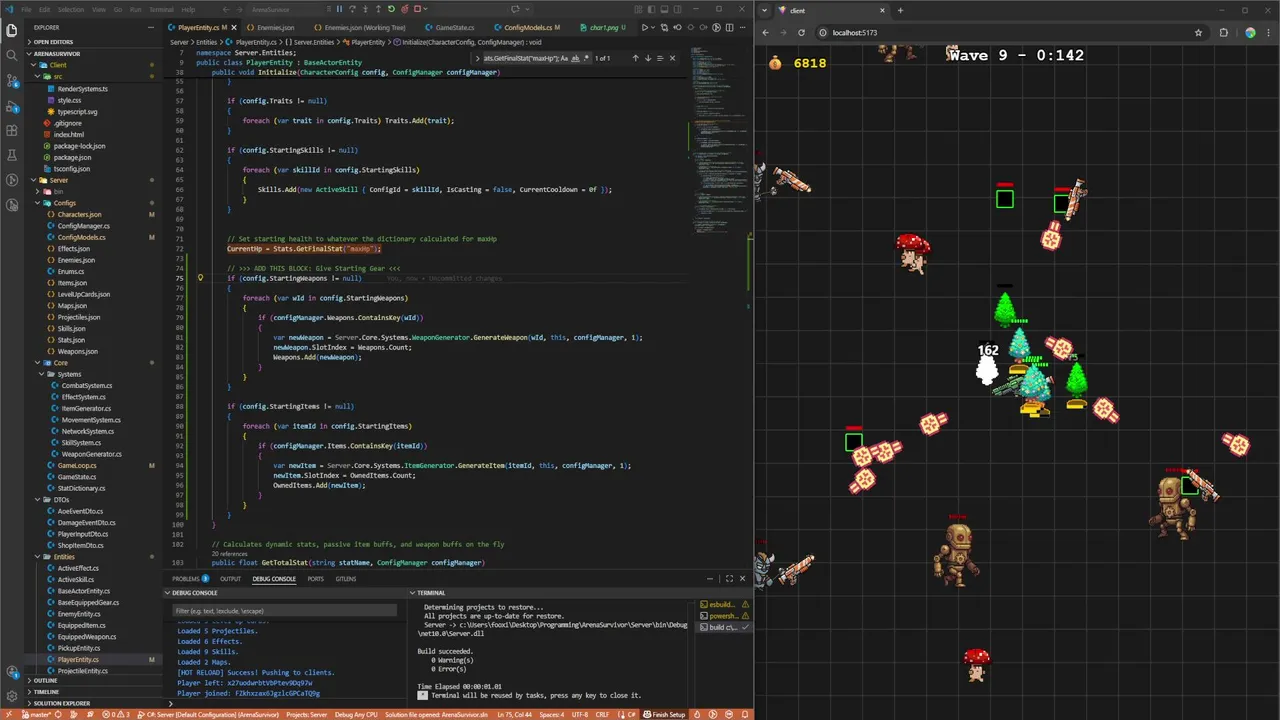Open WeaponGenerator.cs in the explorer
Image resolution: width=1280 pixels, height=720 pixels.
[91, 454]
